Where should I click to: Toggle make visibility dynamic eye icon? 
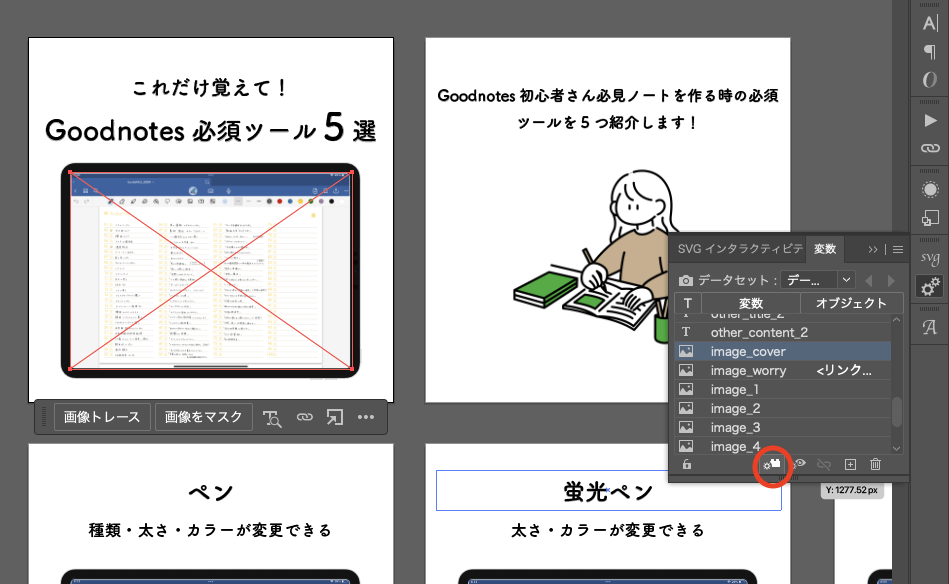(x=800, y=464)
